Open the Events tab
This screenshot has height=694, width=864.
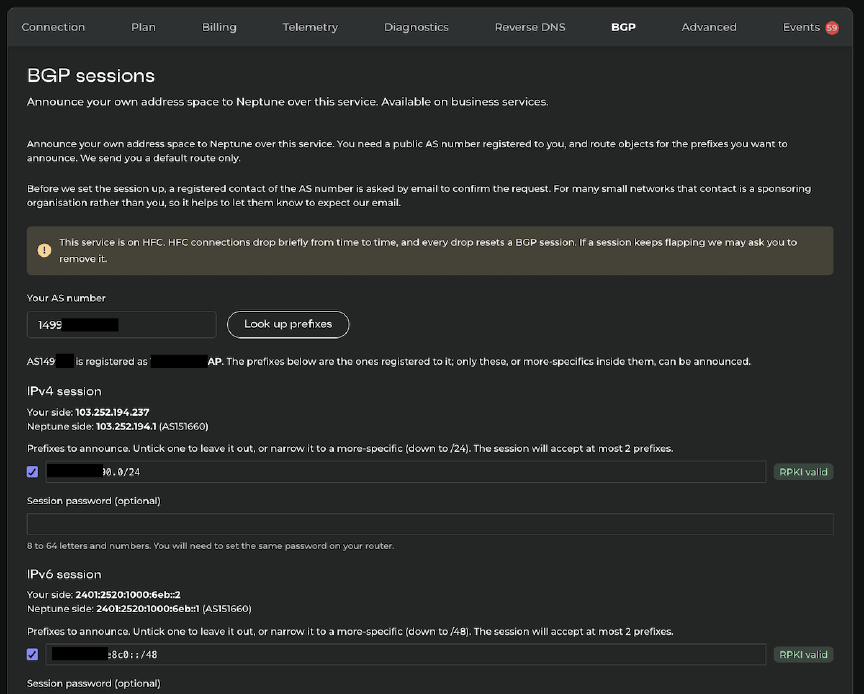[801, 27]
